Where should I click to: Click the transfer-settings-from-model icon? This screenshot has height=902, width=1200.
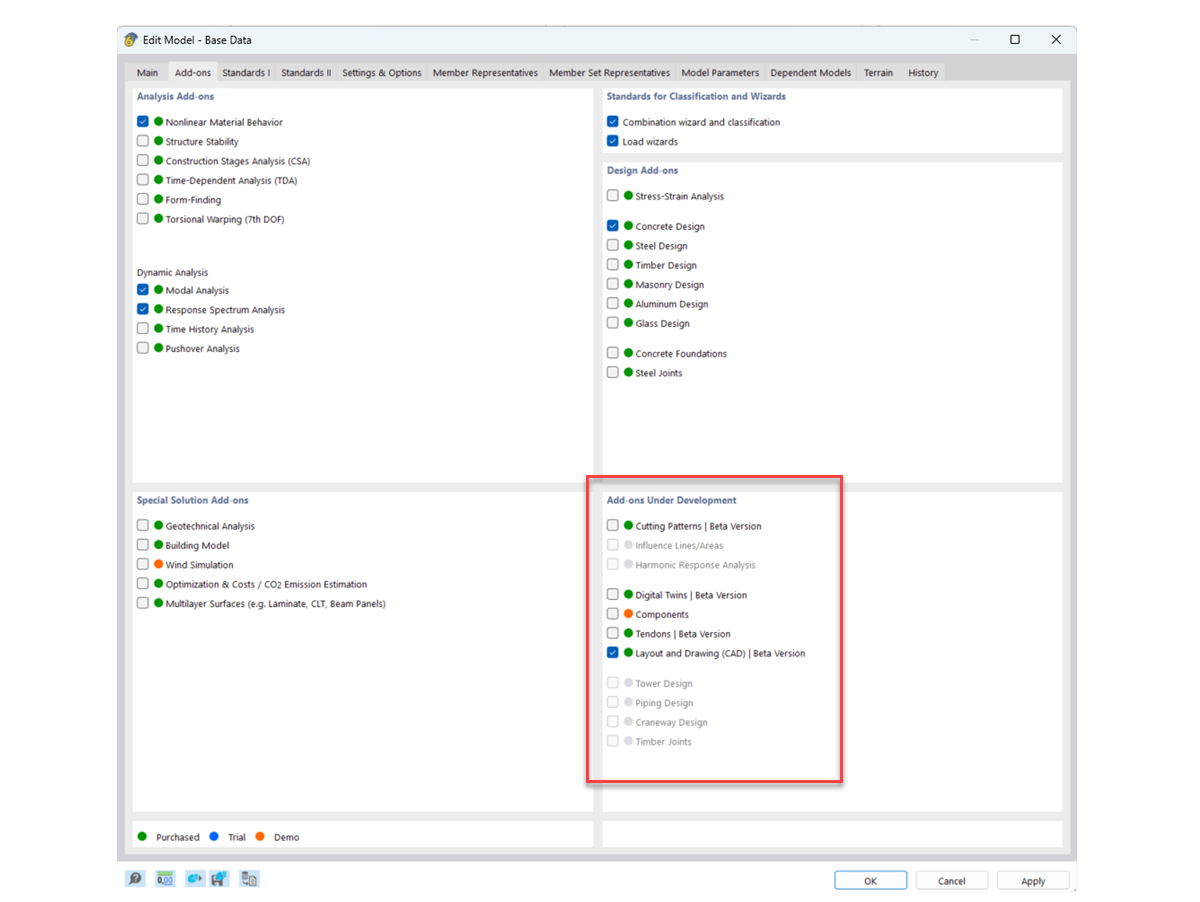point(249,878)
